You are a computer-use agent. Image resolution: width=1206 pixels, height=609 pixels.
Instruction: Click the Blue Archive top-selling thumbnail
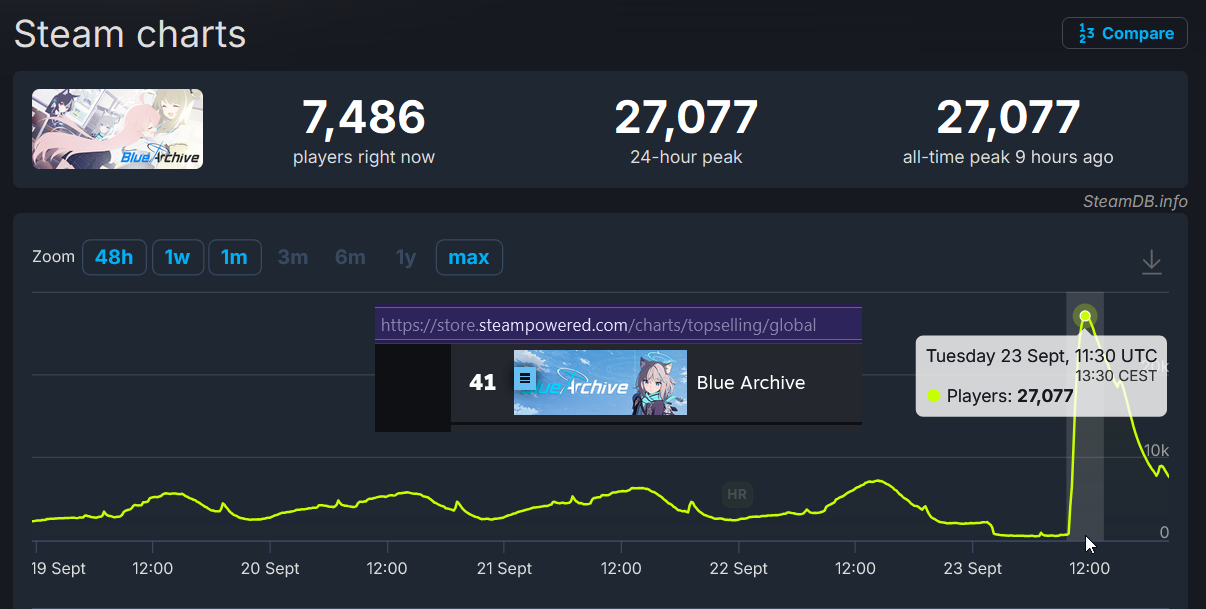(600, 382)
